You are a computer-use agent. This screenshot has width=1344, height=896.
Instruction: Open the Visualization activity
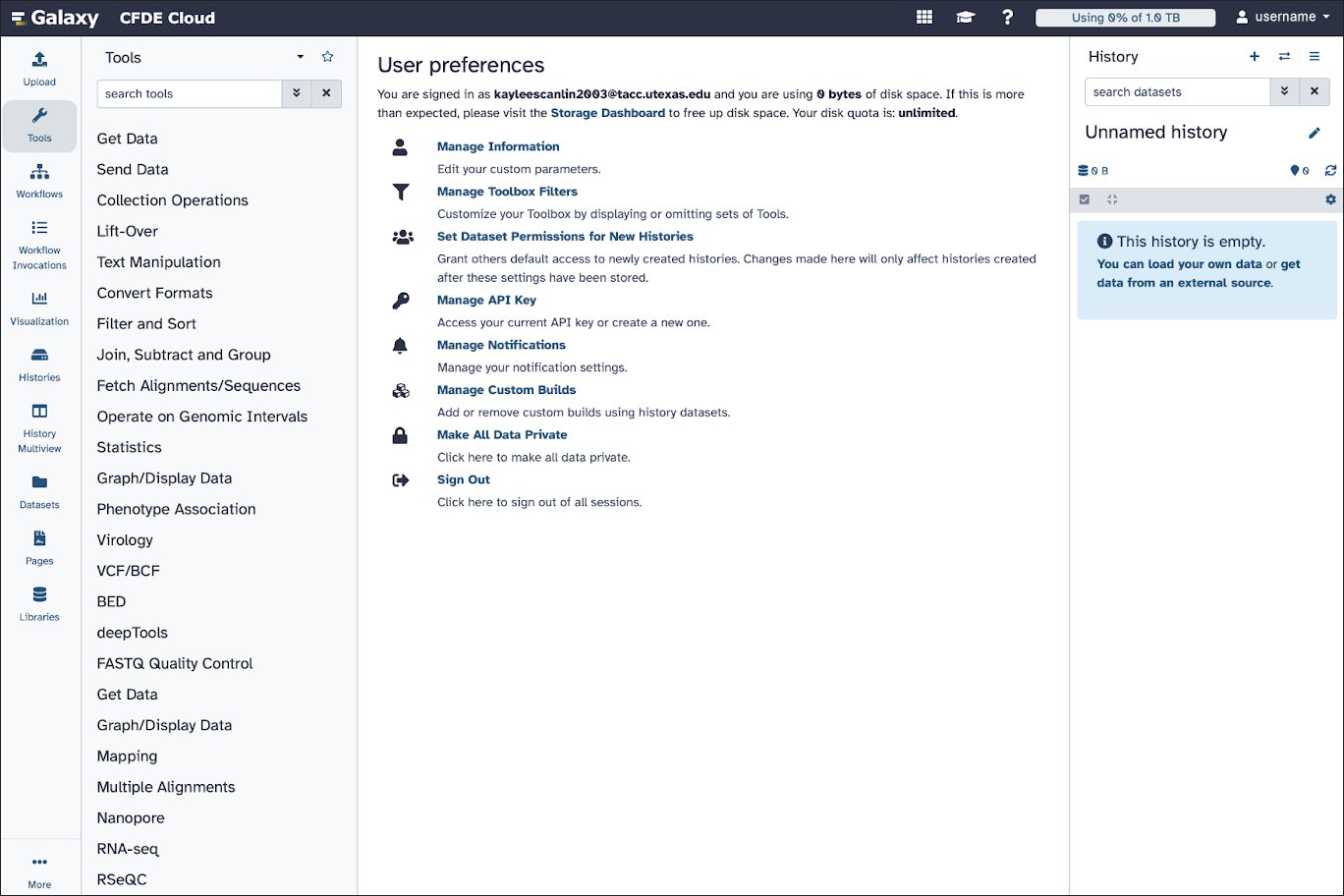click(39, 308)
